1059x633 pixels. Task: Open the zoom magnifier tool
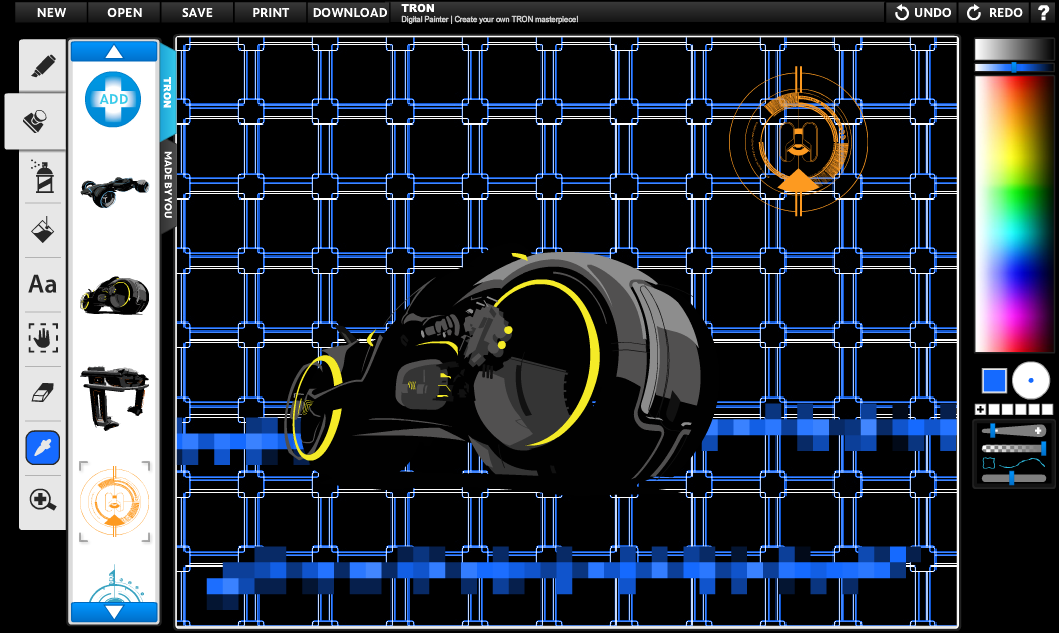(42, 500)
